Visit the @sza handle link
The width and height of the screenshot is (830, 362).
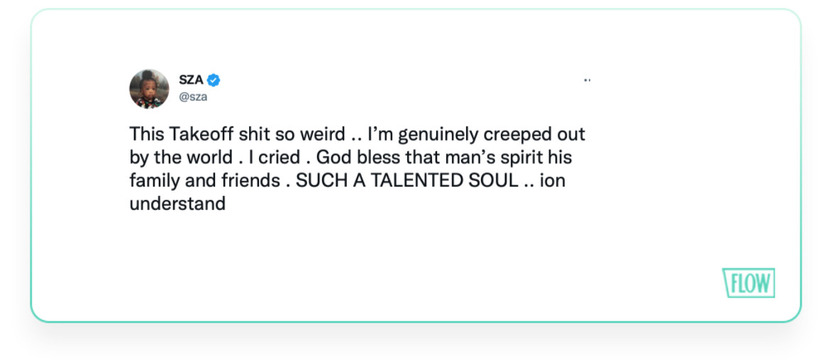[193, 97]
